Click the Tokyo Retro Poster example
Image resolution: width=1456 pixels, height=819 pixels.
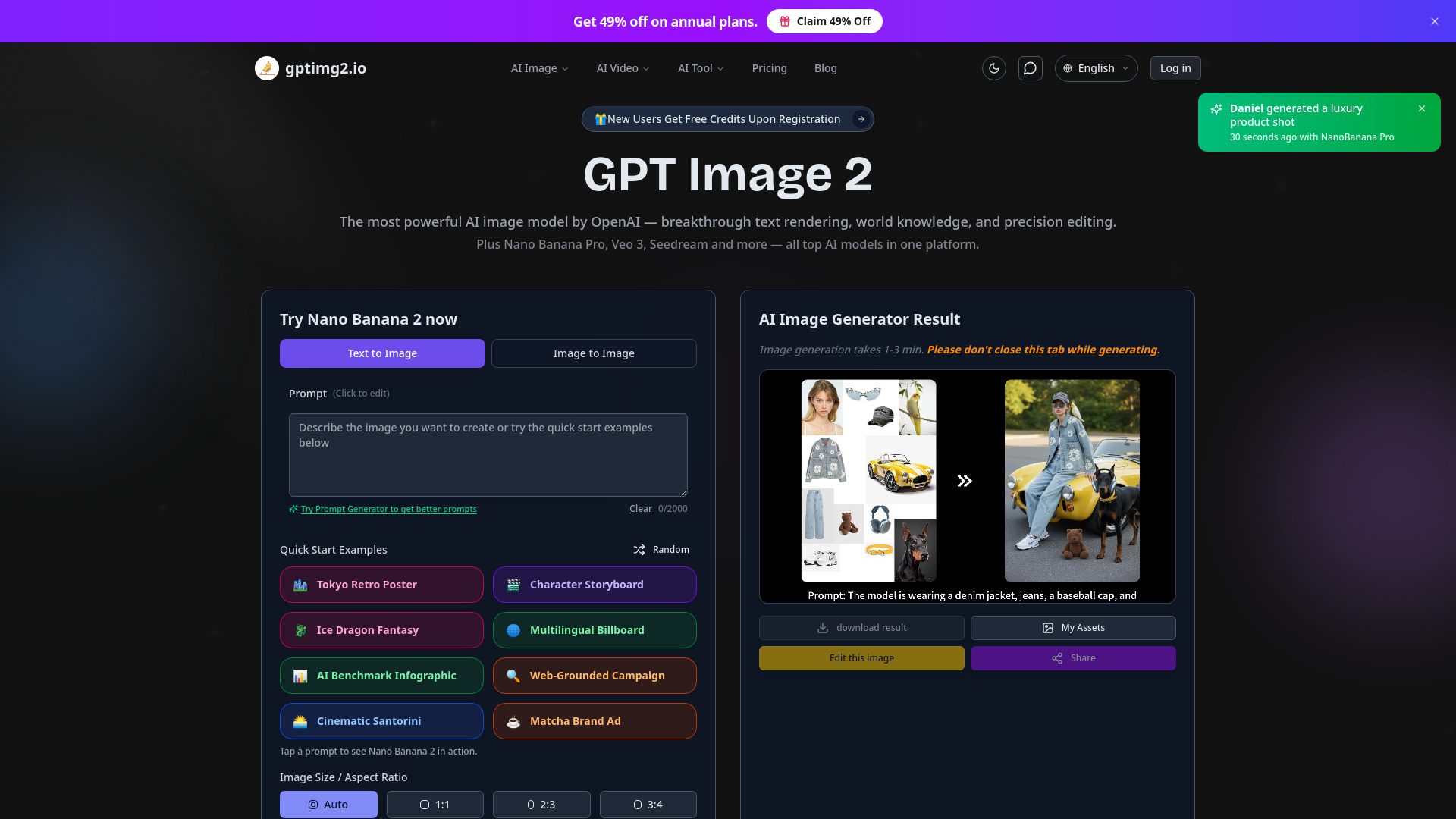coord(381,585)
